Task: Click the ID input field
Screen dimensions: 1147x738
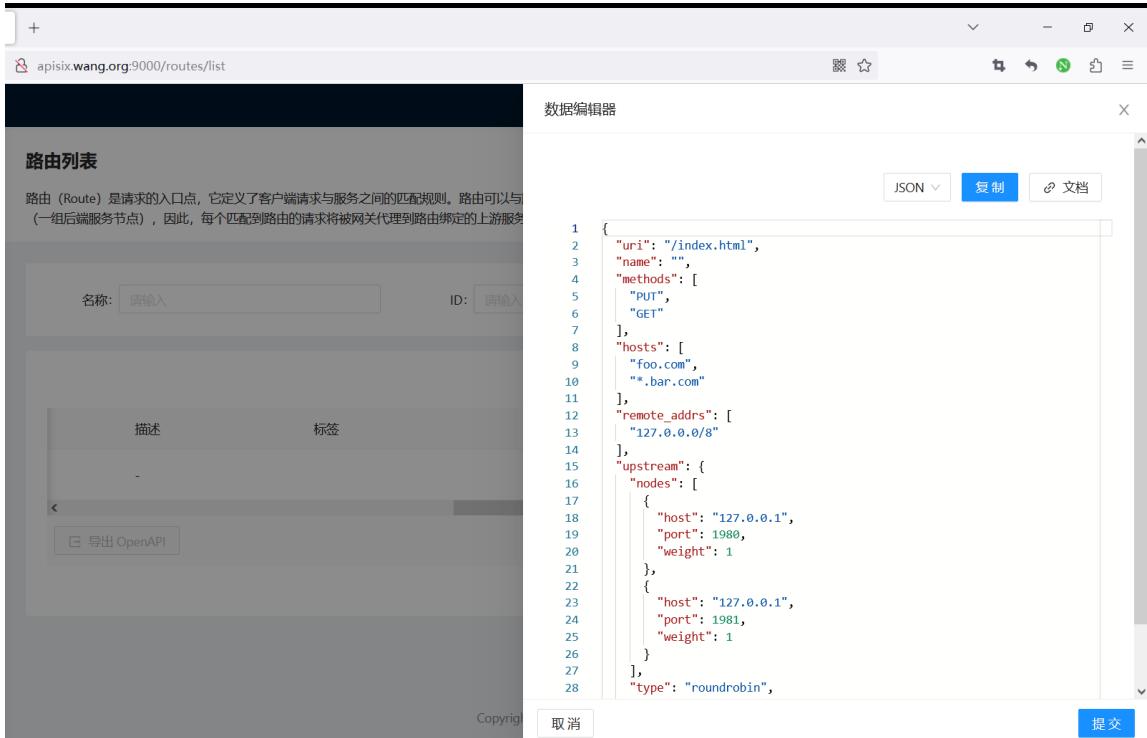Action: 498,300
